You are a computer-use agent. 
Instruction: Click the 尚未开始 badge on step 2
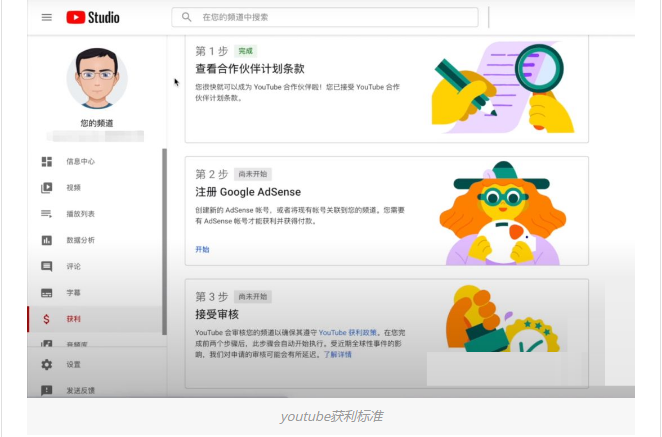(252, 174)
